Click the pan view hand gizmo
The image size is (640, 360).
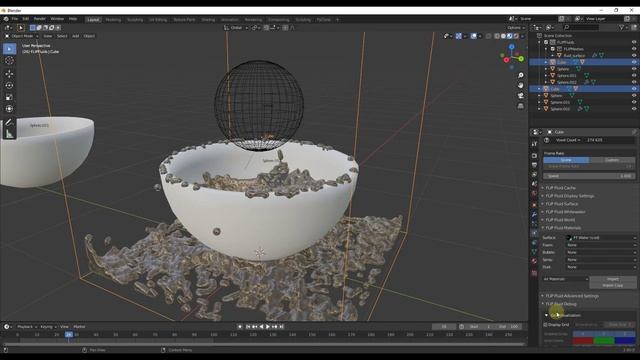520,86
